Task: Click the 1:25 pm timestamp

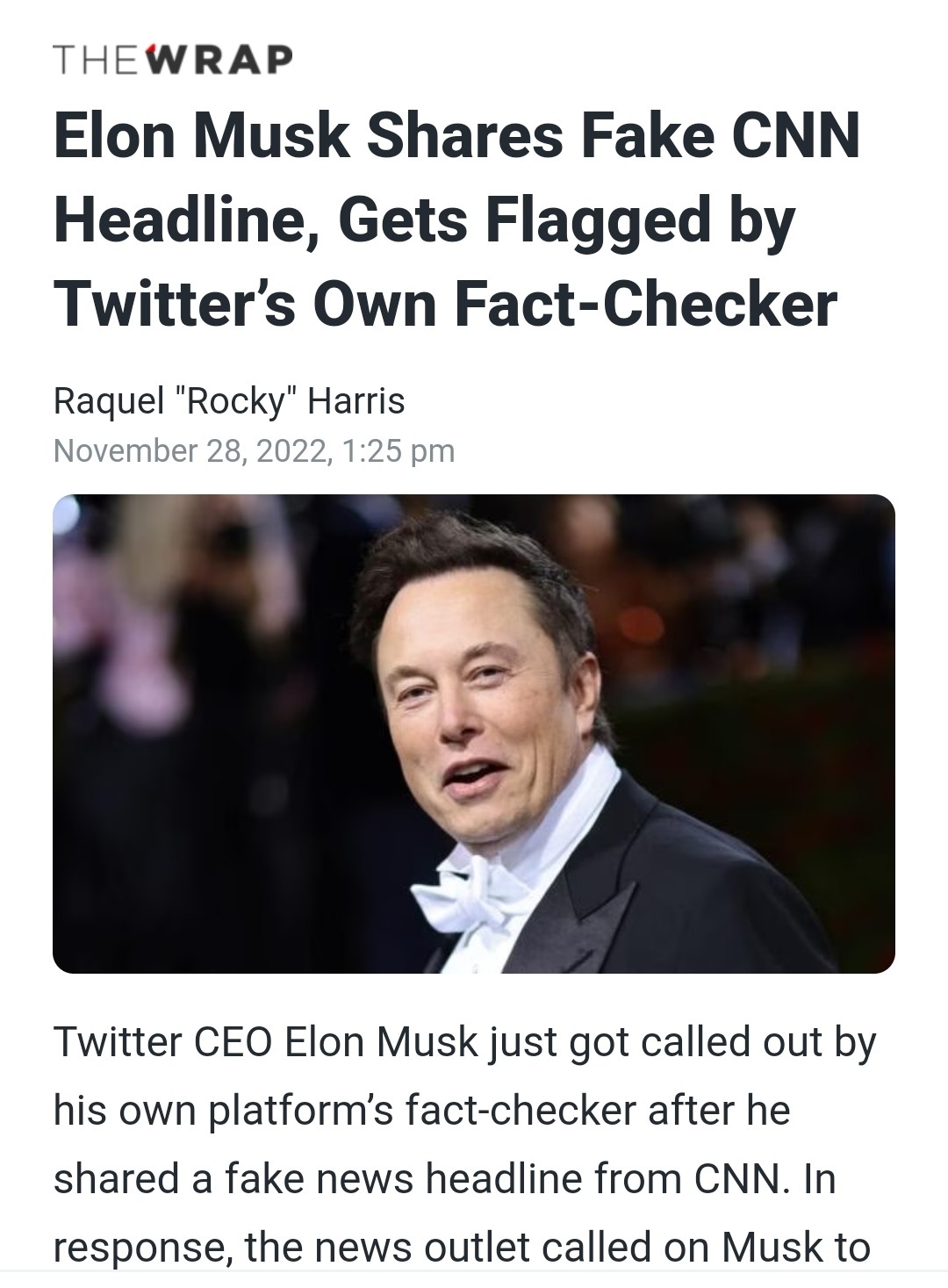Action: (399, 451)
